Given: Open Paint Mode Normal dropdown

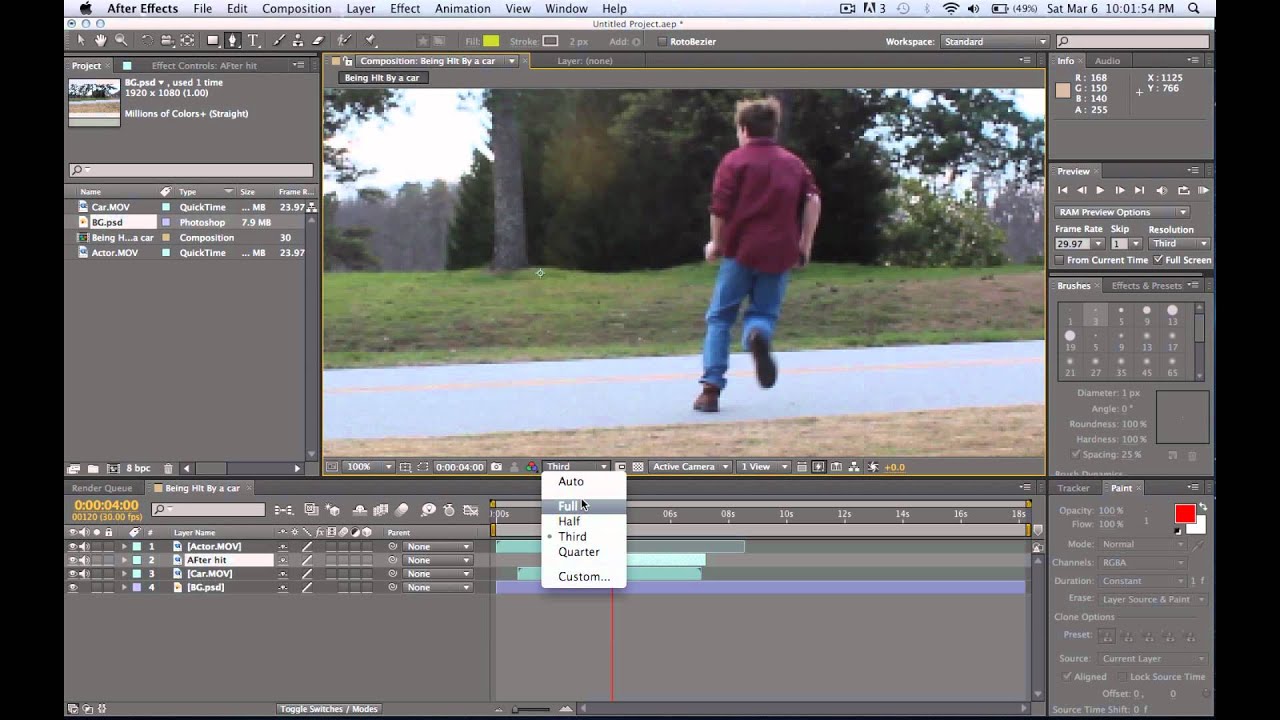Looking at the screenshot, I should 1143,545.
